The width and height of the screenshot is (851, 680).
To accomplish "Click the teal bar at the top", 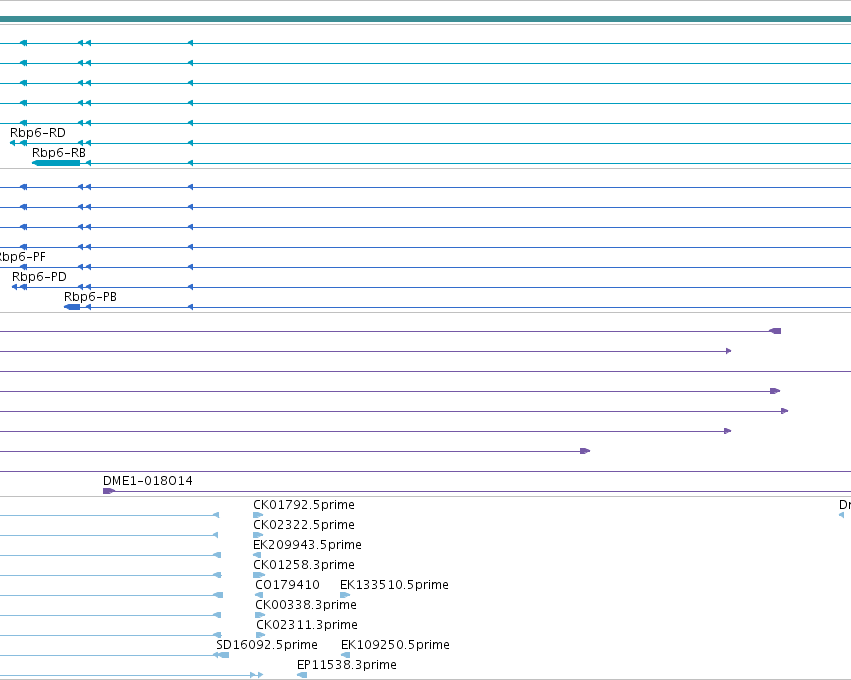I will tap(426, 19).
